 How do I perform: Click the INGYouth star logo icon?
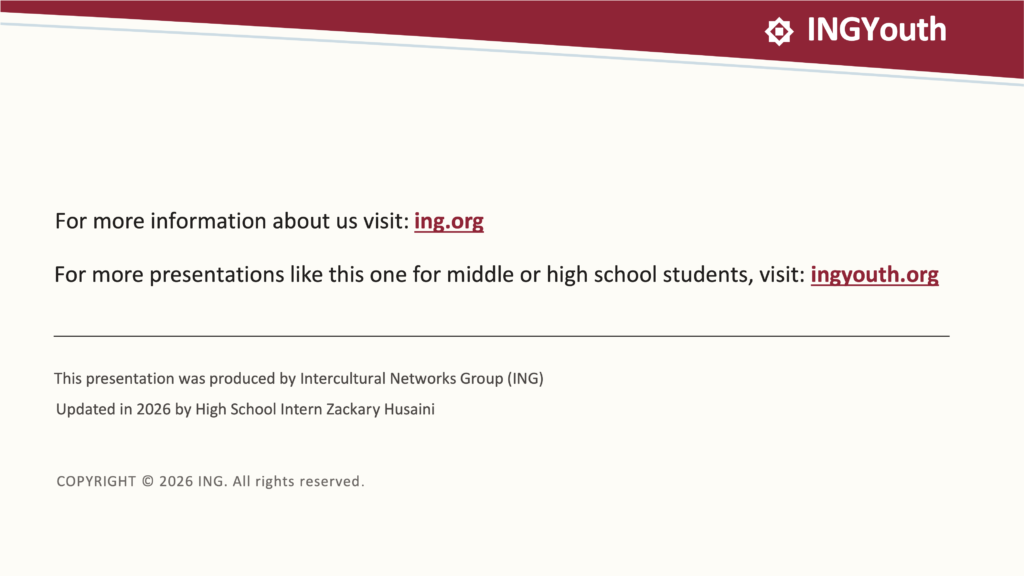[779, 31]
